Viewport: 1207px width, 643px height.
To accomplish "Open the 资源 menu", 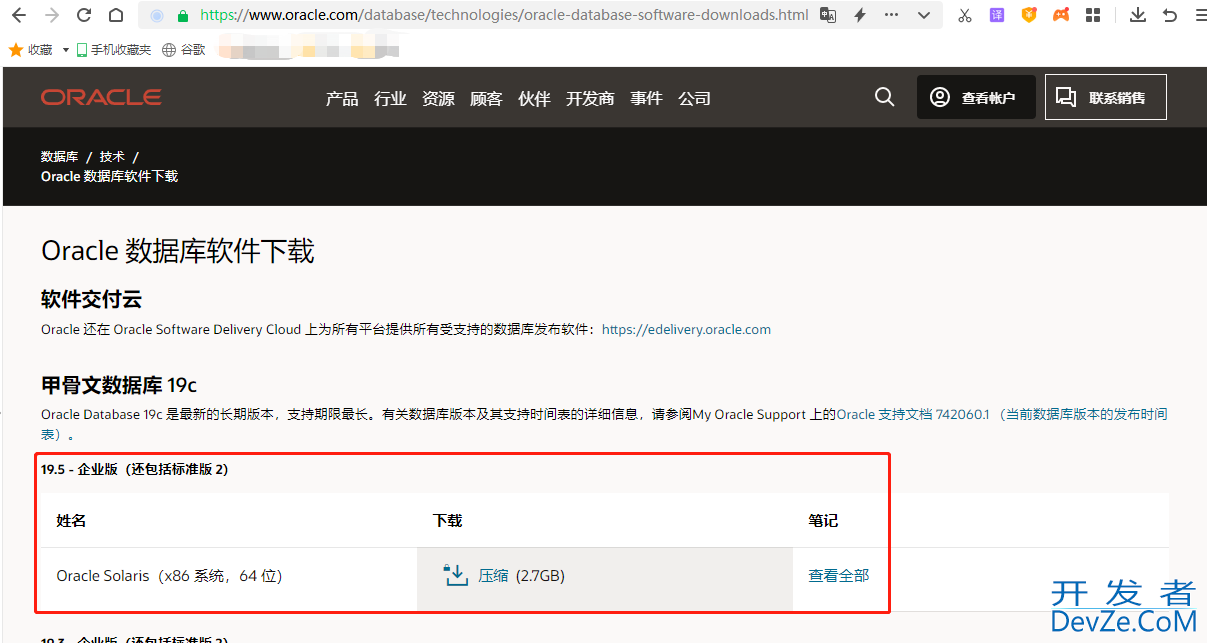I will (x=438, y=98).
